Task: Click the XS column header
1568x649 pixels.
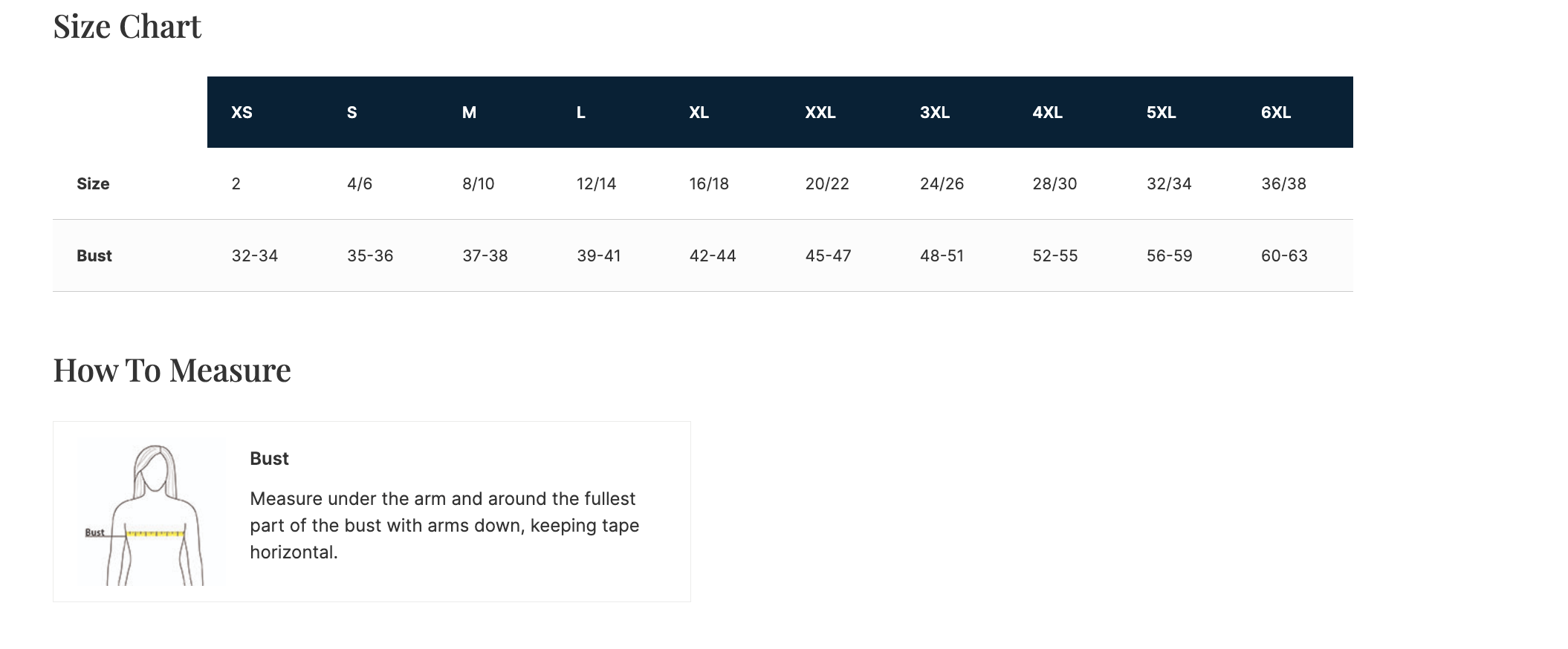Action: (242, 112)
